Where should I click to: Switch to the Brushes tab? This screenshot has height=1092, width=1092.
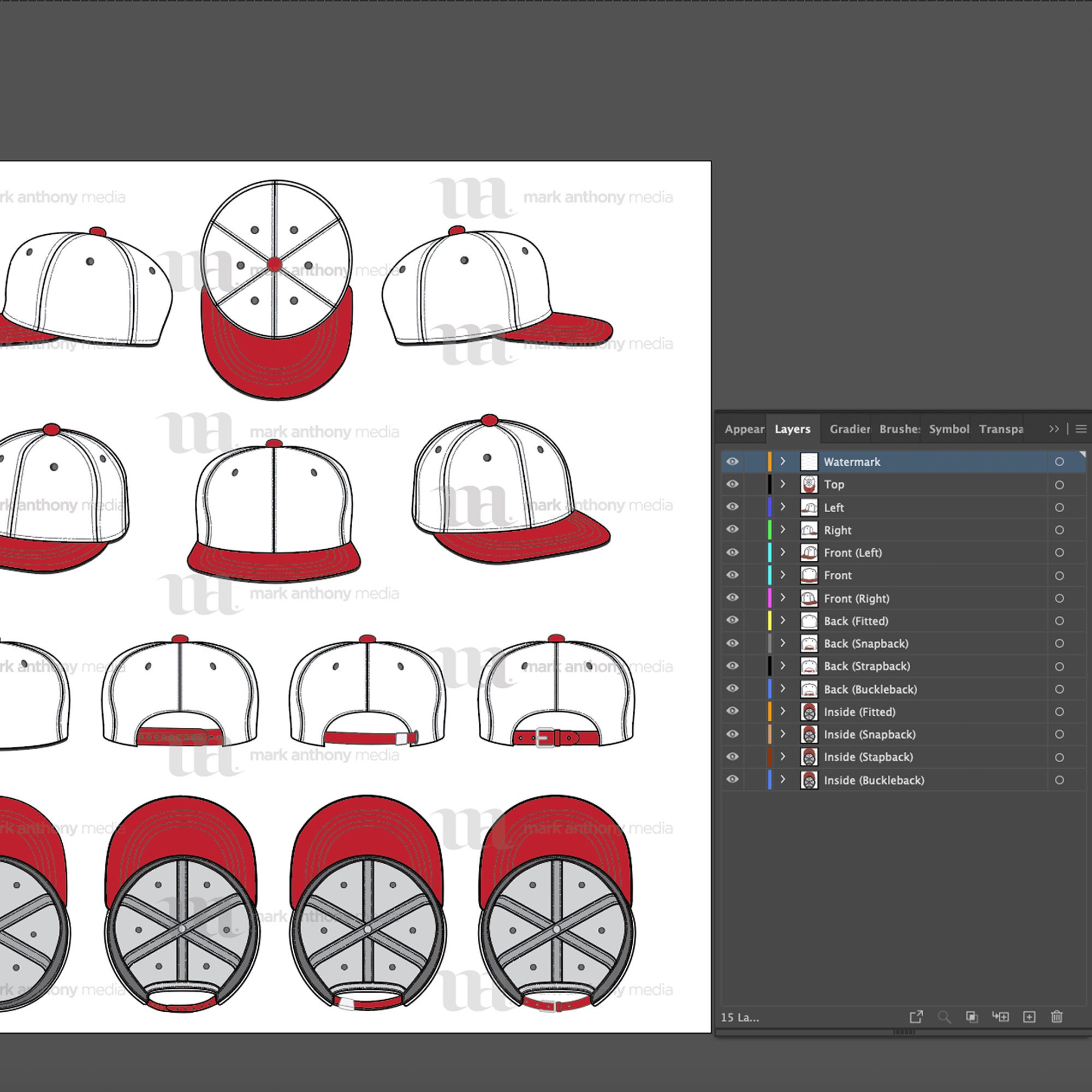point(899,429)
